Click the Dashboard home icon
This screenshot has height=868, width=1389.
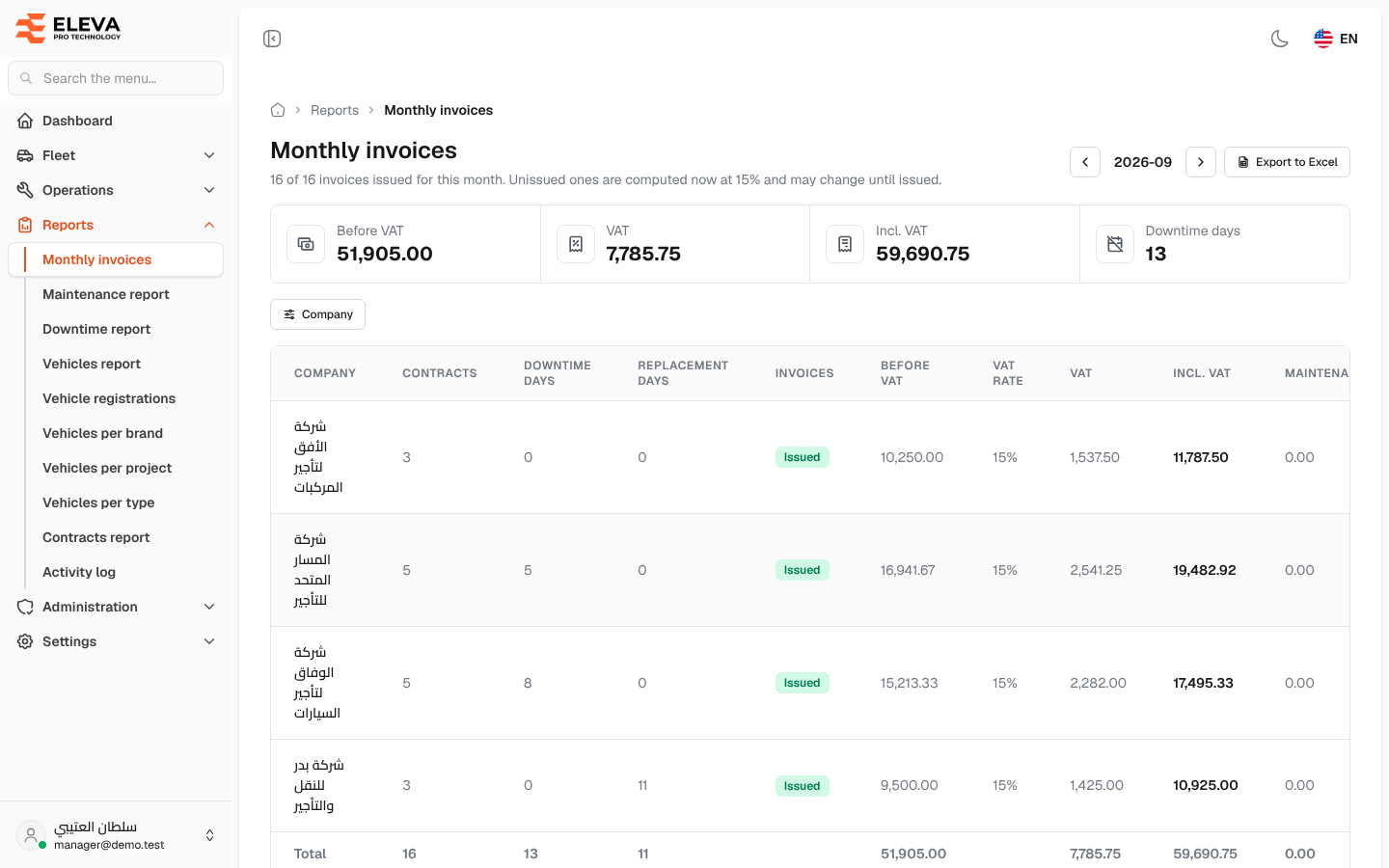25,121
